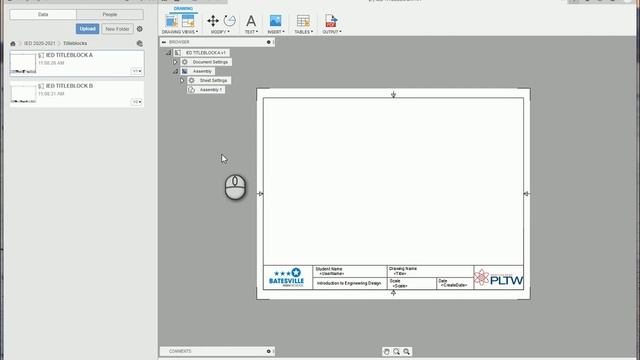Click the IED TITLEBLOCK A v1 document icon
This screenshot has height=360, width=640.
(x=178, y=53)
